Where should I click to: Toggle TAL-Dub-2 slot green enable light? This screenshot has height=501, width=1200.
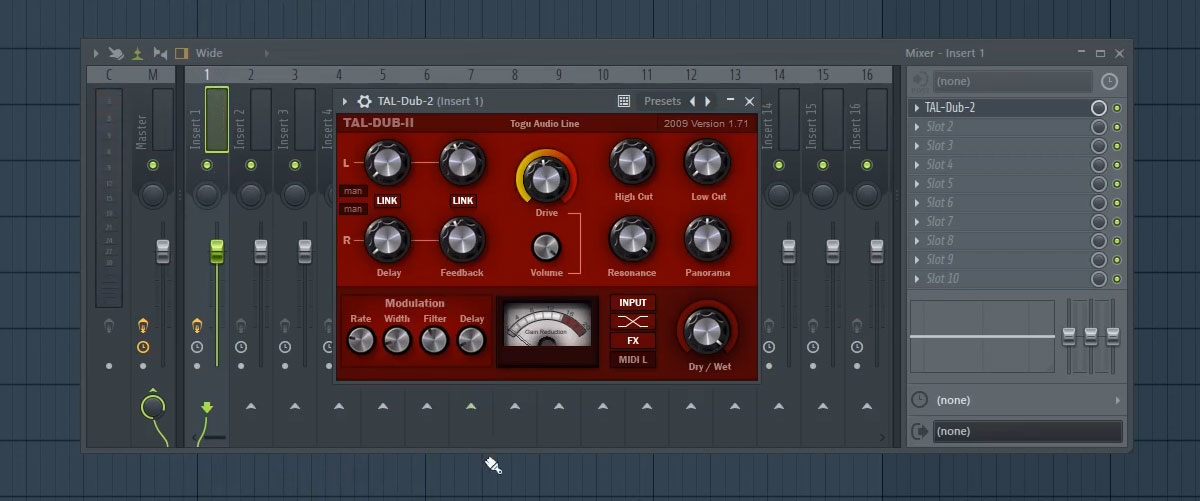coord(1117,108)
